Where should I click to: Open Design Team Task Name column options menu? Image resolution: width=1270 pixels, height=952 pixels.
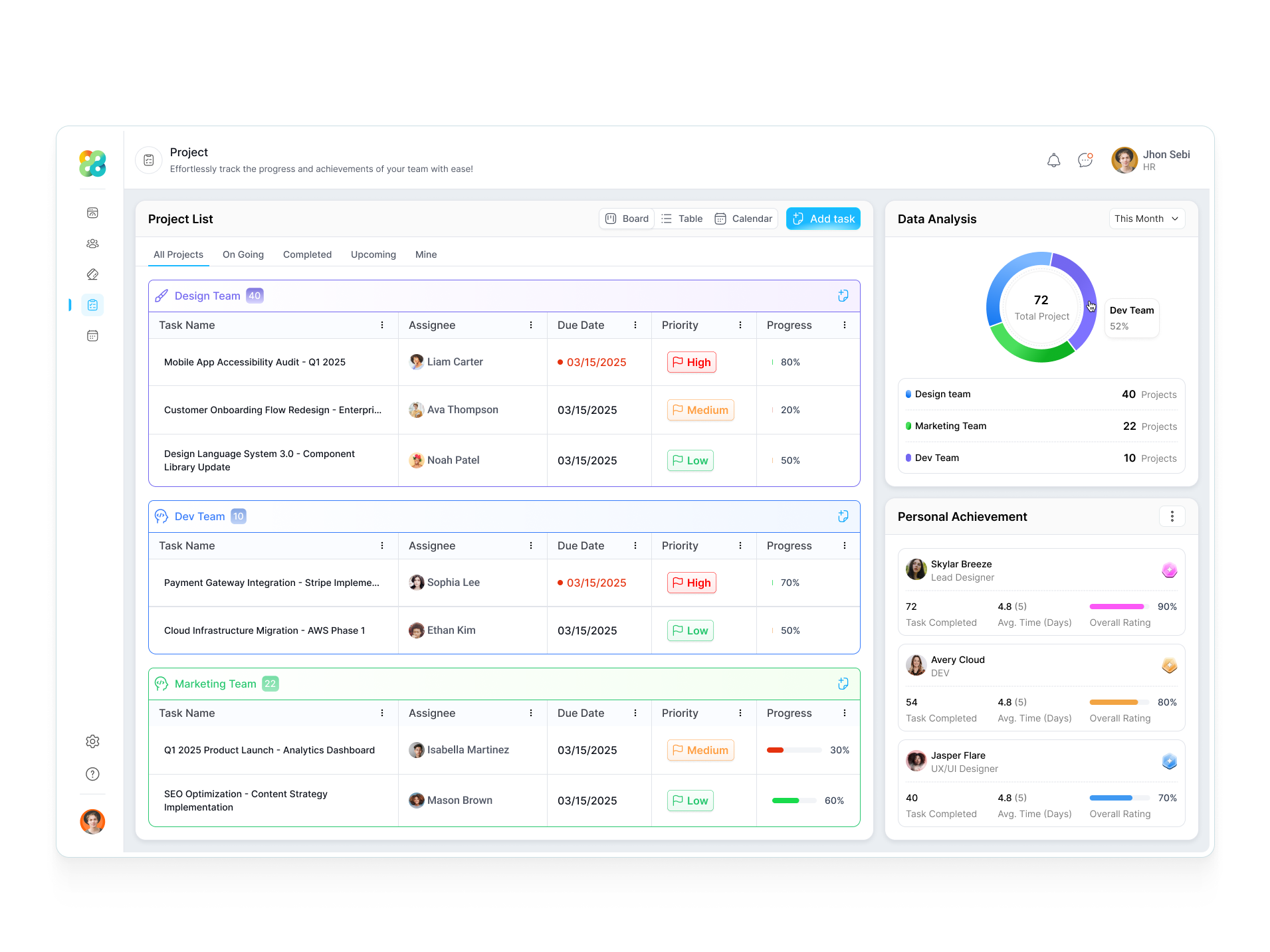coord(382,325)
